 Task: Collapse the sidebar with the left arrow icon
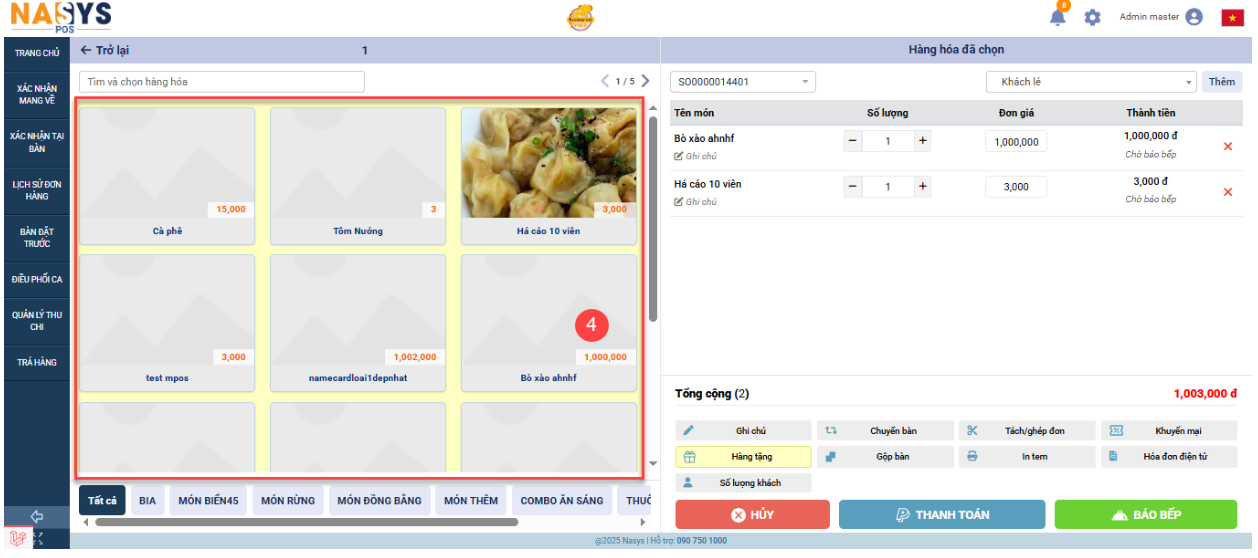point(37,516)
